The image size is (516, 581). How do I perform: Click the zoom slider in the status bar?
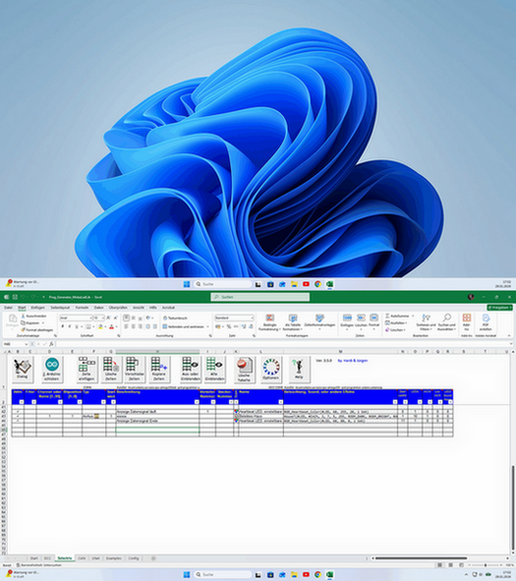[486, 565]
